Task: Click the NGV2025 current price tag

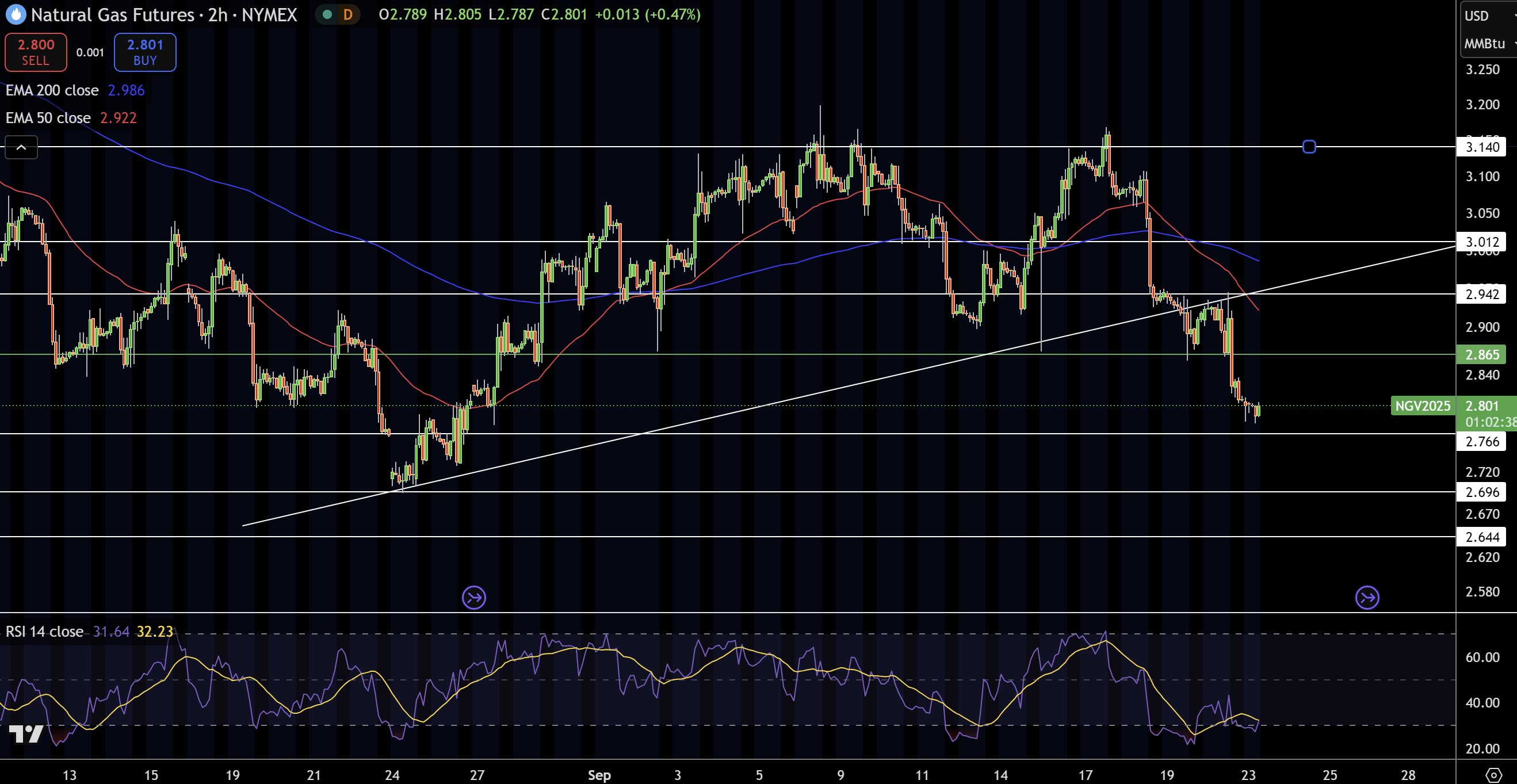Action: pyautogui.click(x=1422, y=406)
